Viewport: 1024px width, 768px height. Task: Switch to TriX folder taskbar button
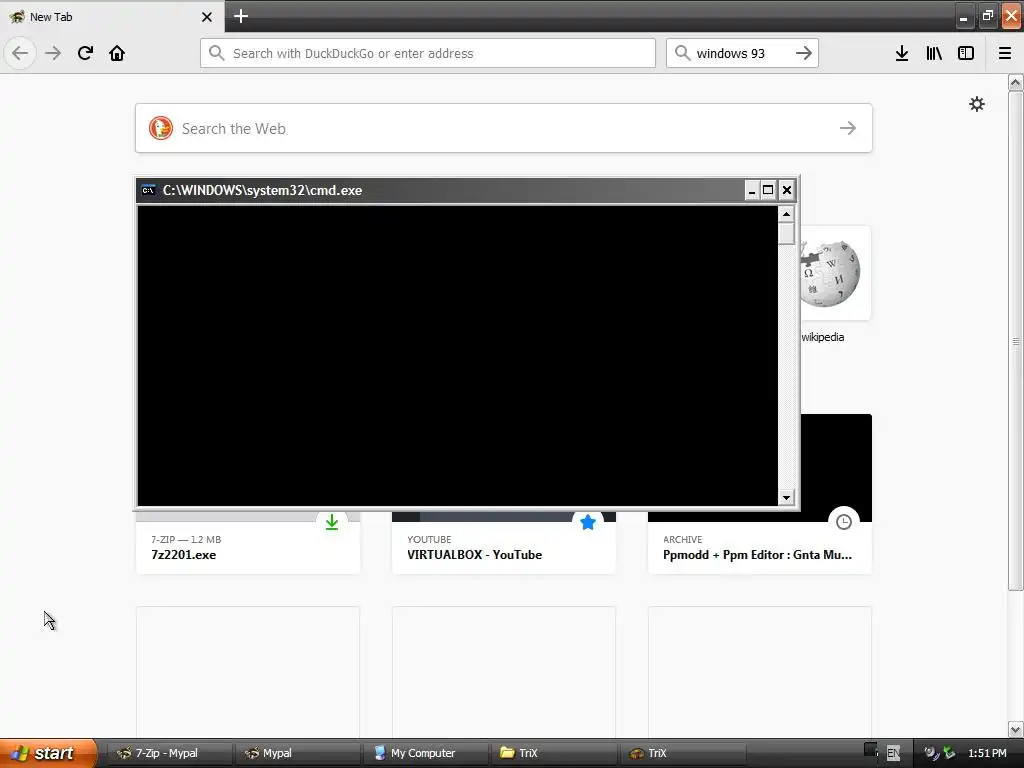[x=552, y=753]
